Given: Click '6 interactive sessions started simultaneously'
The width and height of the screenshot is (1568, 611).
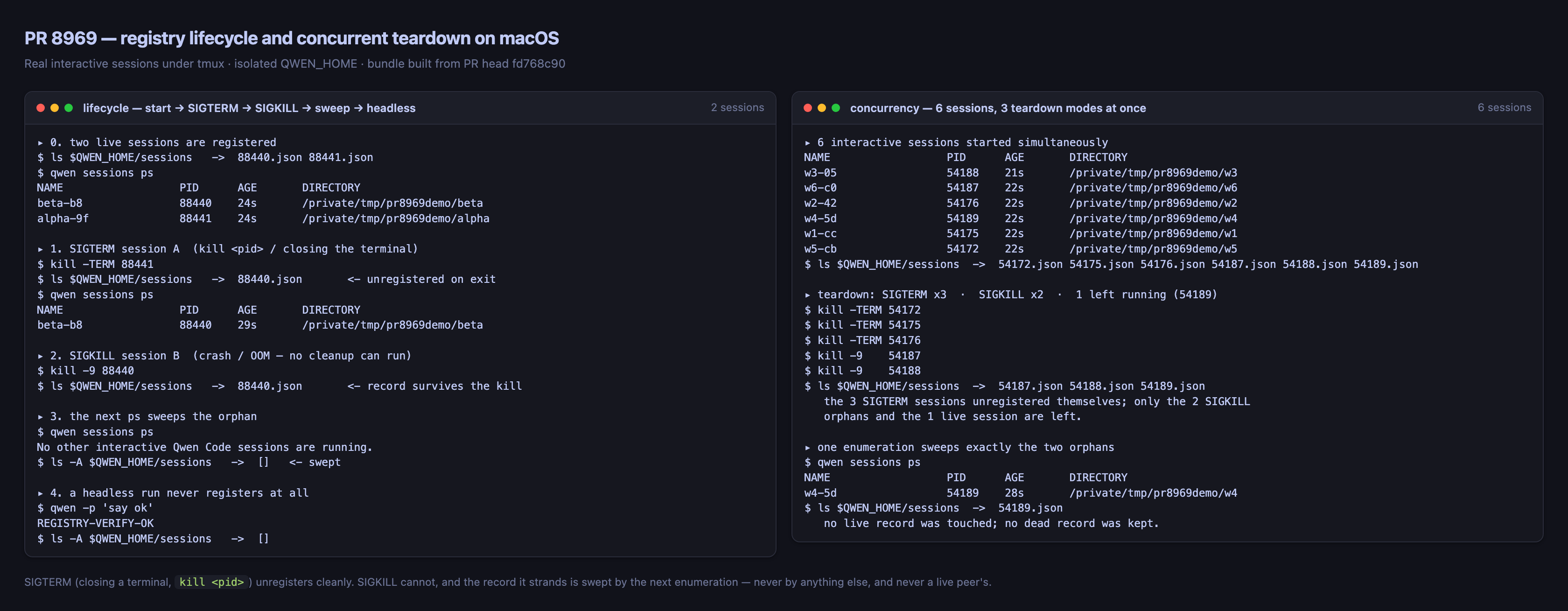Looking at the screenshot, I should click(956, 142).
